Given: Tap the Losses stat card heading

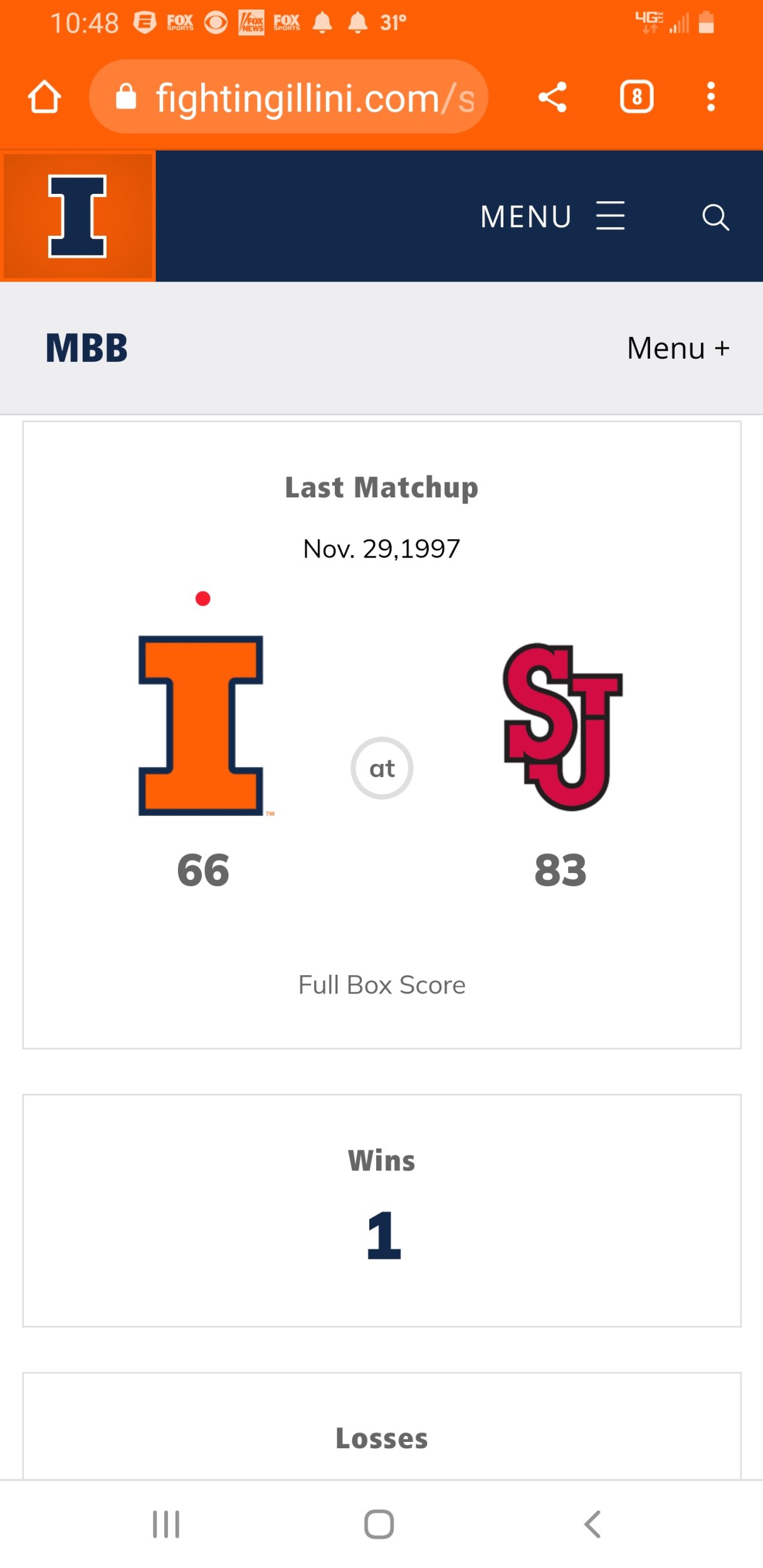Looking at the screenshot, I should [382, 1438].
